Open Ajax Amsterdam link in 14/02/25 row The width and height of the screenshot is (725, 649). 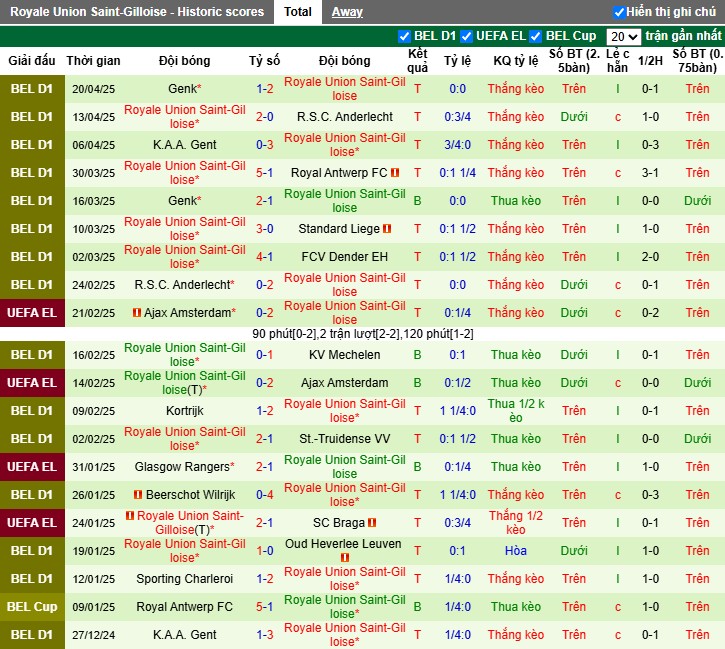[344, 383]
